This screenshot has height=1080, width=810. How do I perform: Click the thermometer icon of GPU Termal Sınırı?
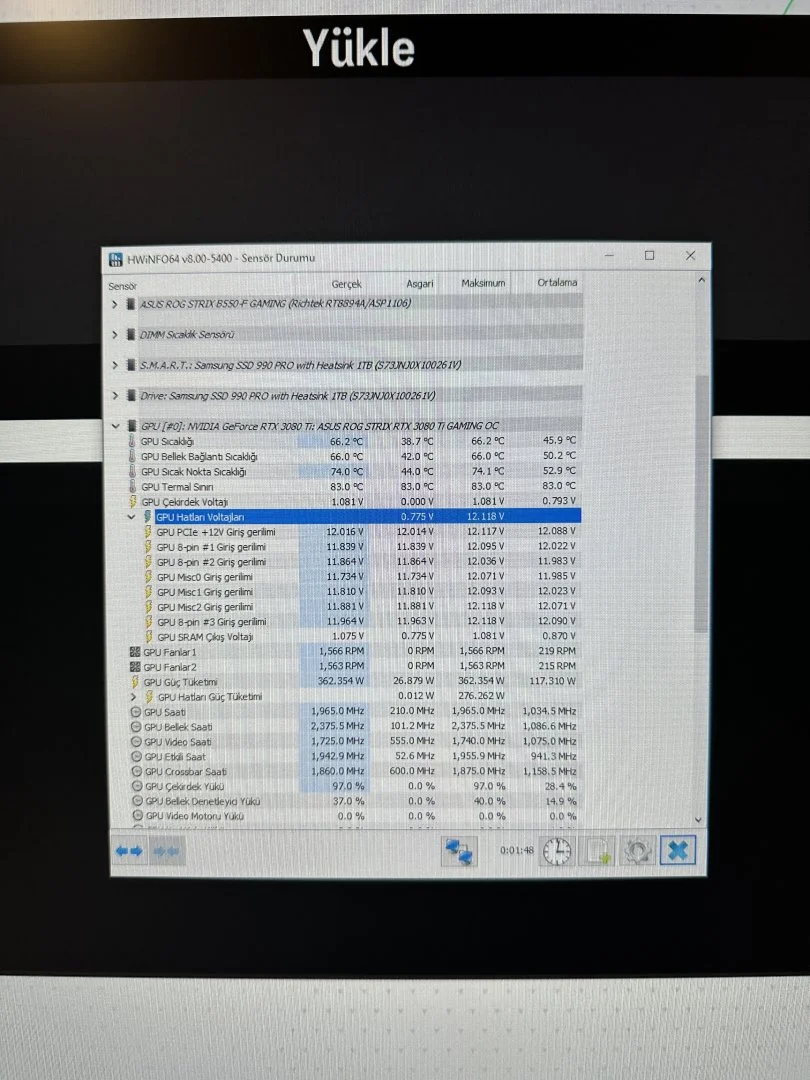(x=132, y=487)
